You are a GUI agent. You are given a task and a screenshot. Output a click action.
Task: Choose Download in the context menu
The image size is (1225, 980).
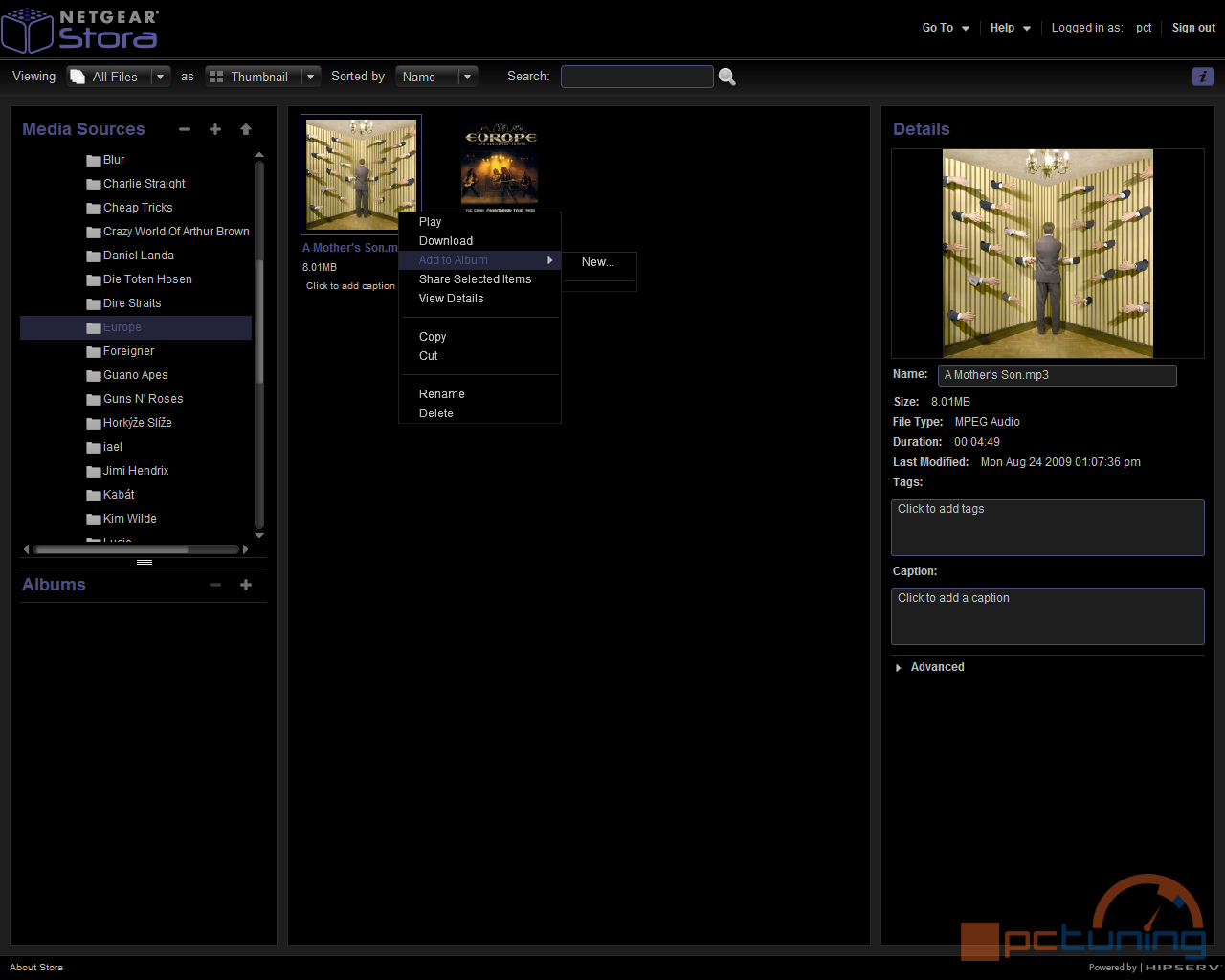pyautogui.click(x=479, y=241)
